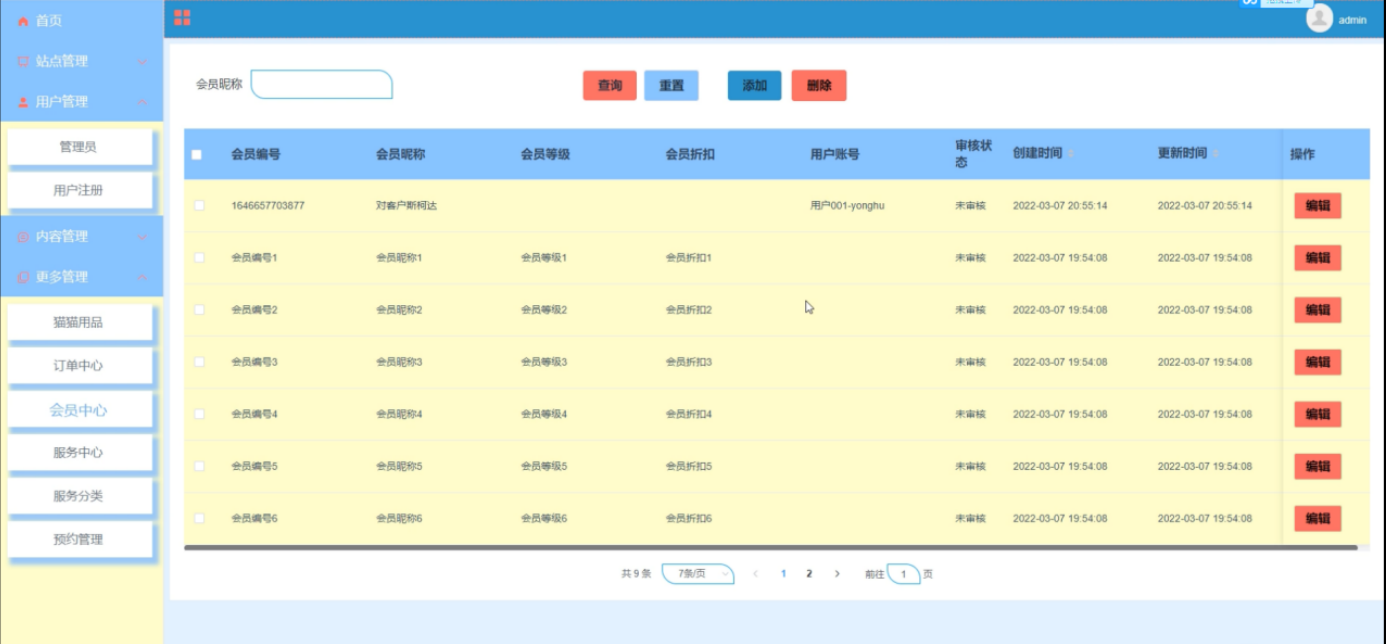Click the grid menu icon in top bar

(182, 17)
